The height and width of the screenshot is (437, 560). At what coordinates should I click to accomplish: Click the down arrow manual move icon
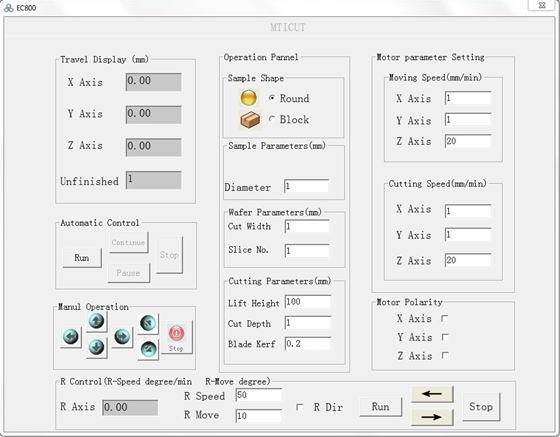point(96,347)
